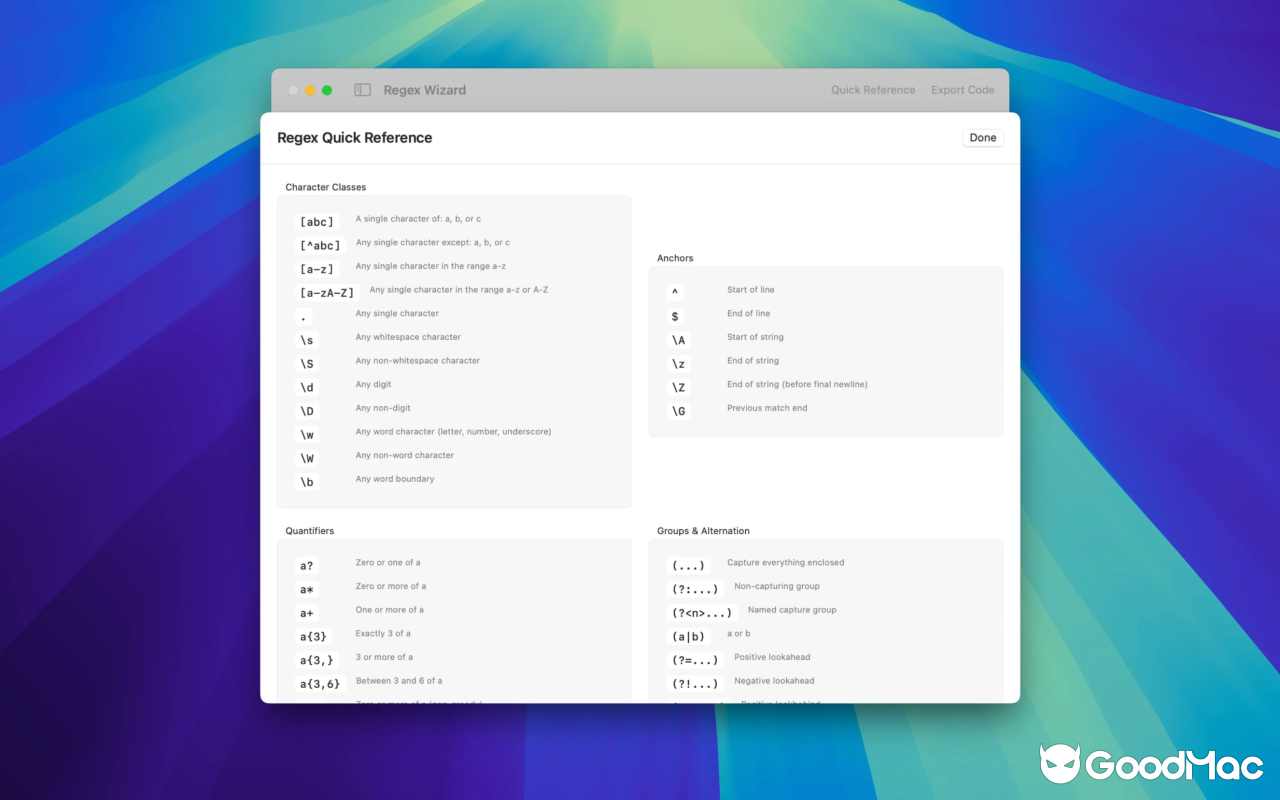
Task: Dismiss the sheet with the Done button
Action: pos(982,137)
